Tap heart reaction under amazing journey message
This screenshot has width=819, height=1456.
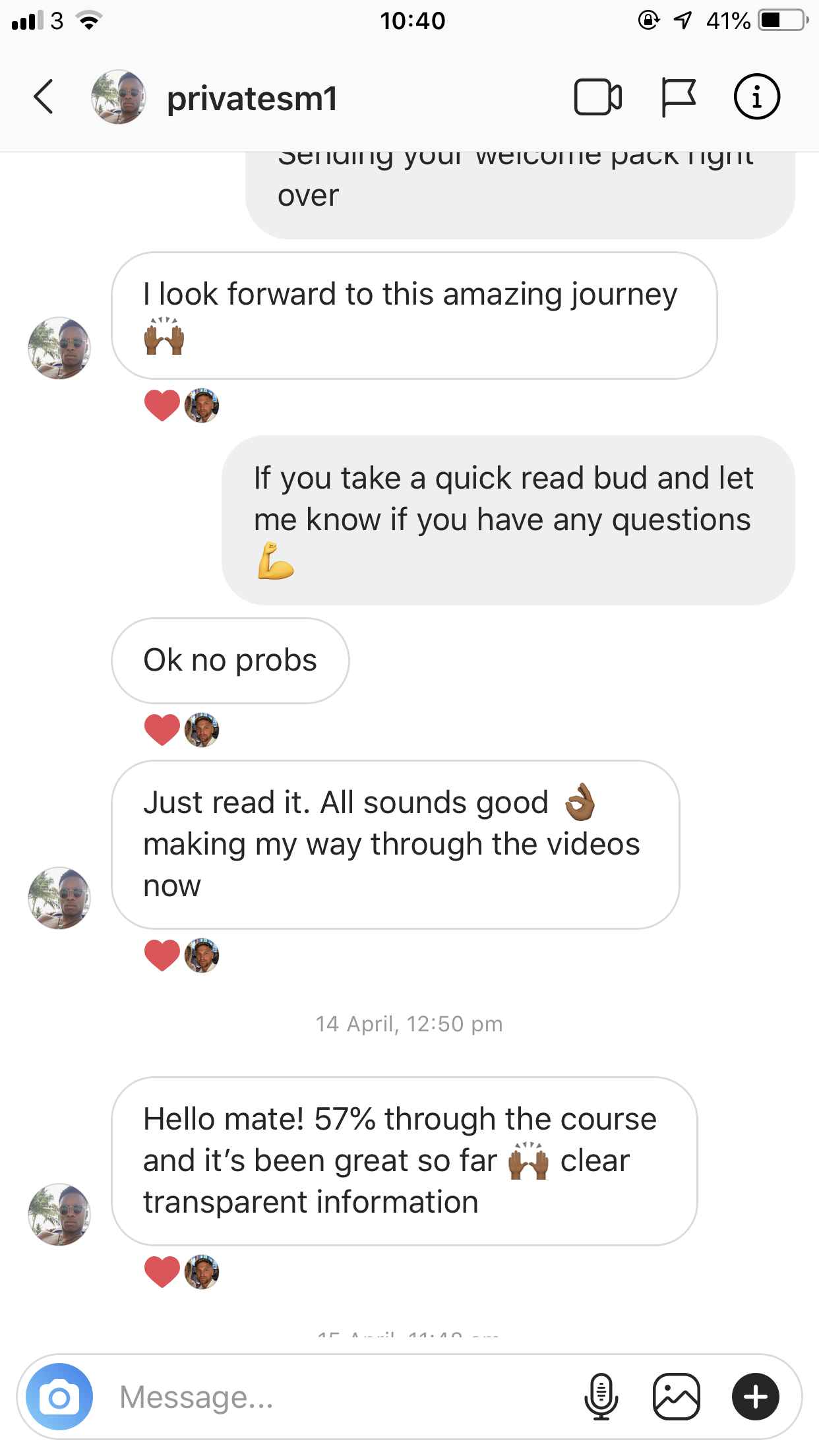162,405
